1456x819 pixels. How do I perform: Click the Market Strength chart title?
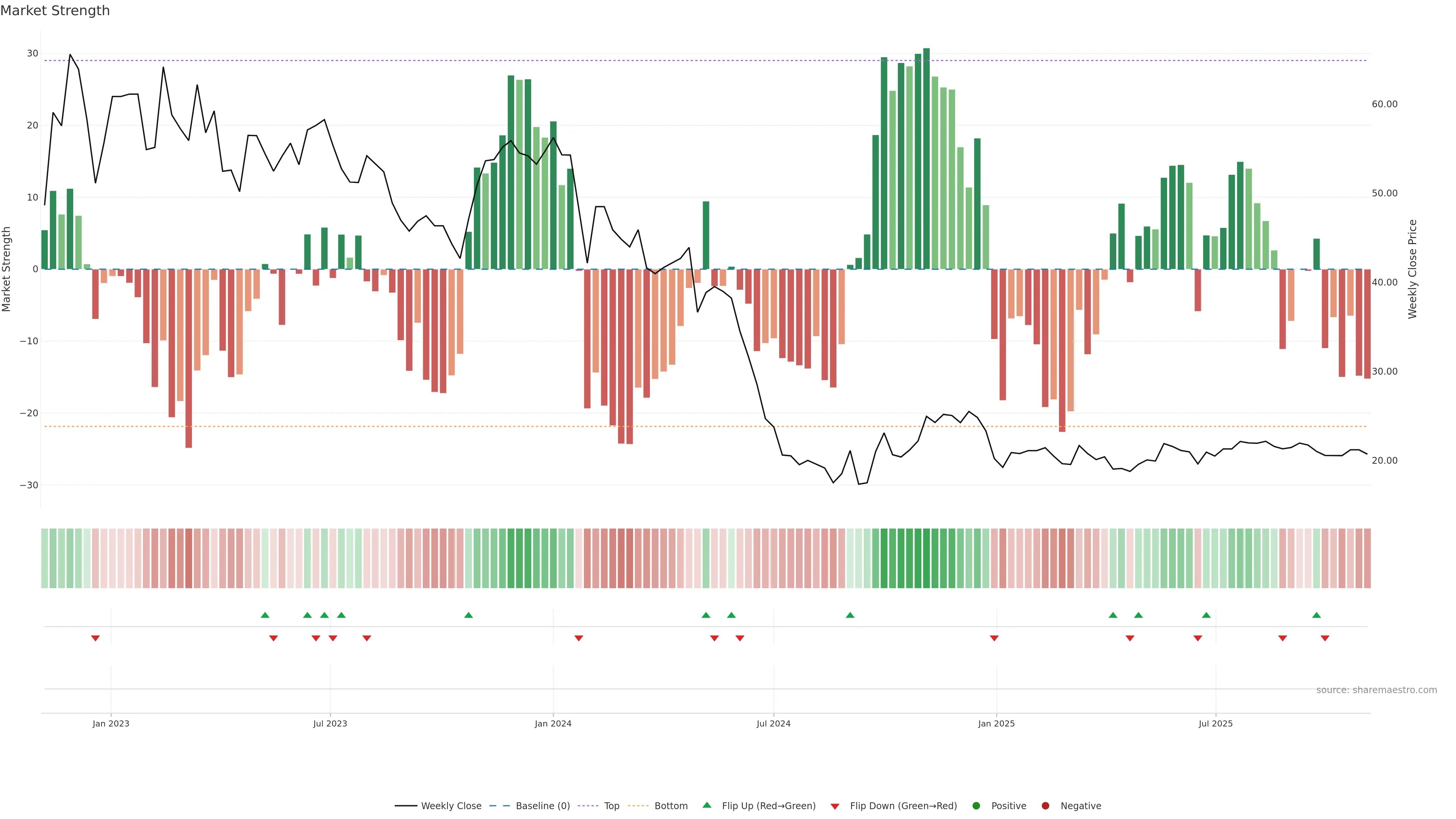click(55, 11)
